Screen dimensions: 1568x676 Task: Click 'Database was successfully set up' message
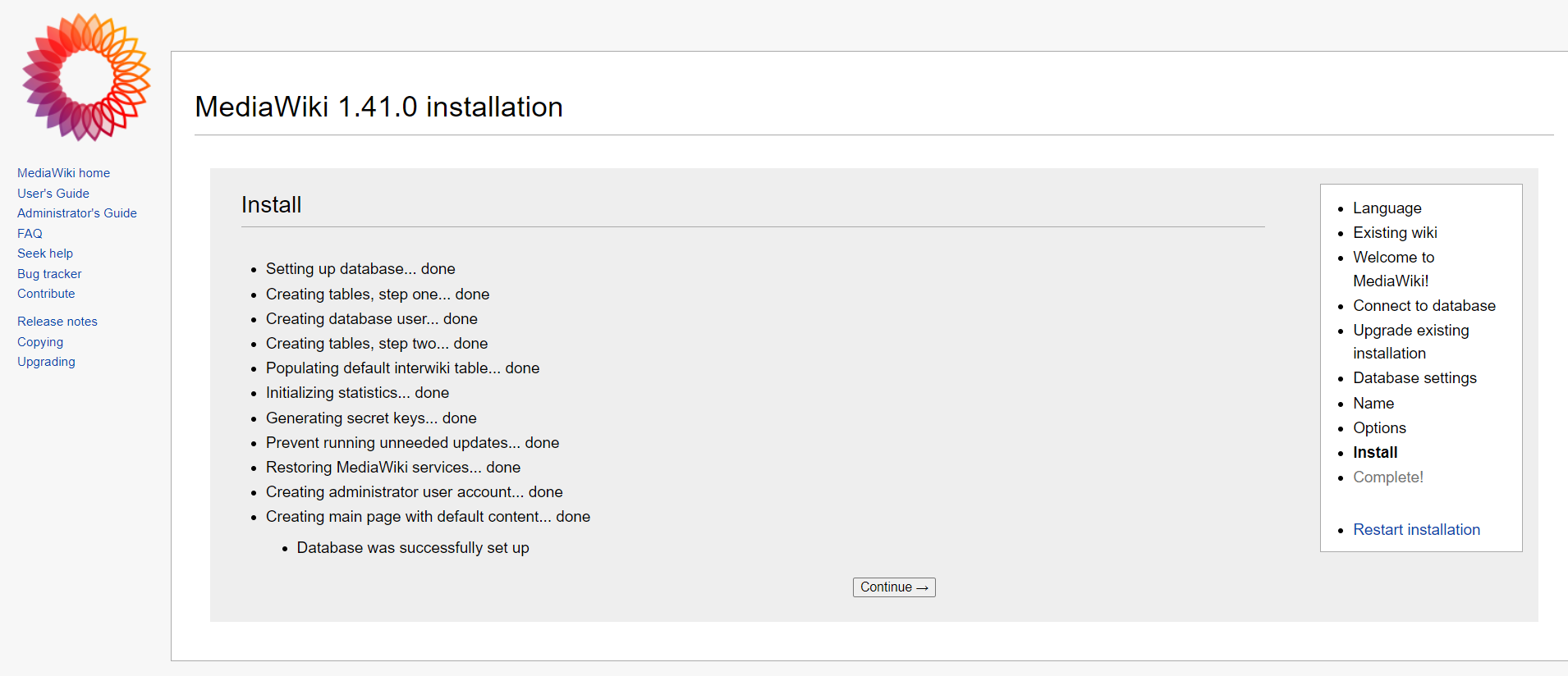point(413,548)
